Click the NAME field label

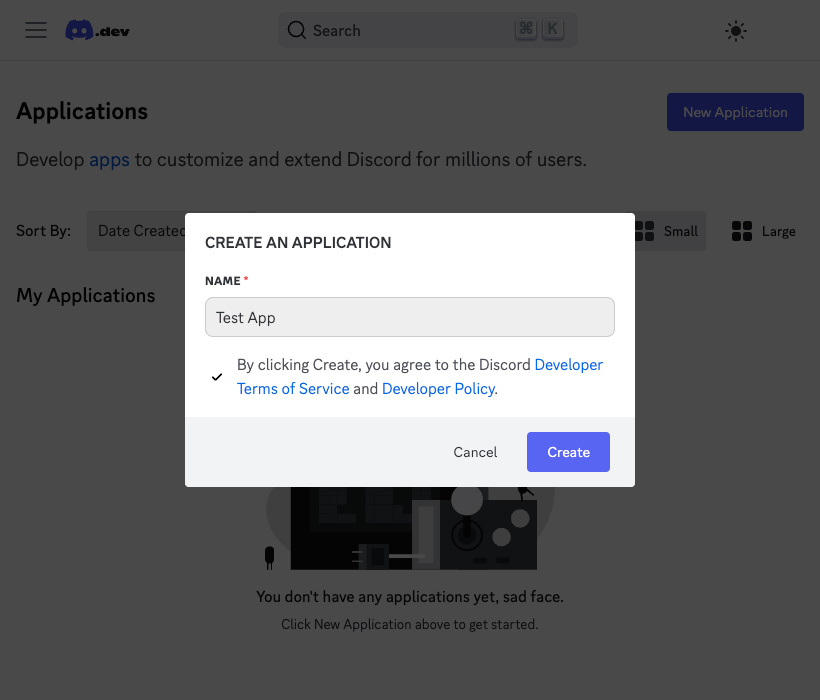(x=223, y=281)
